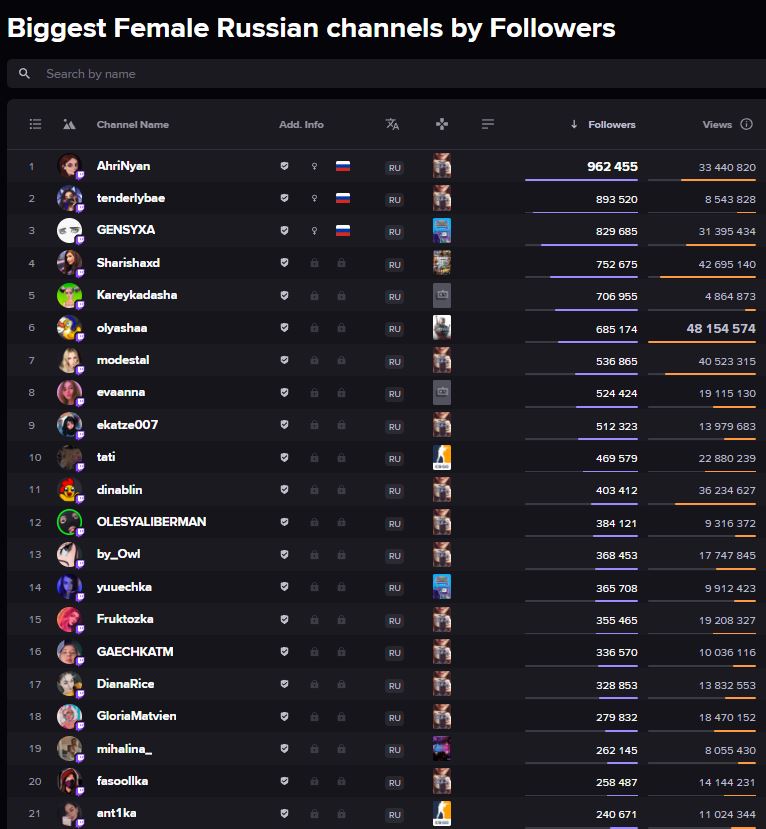The width and height of the screenshot is (766, 829).
Task: Click the modestal avatar thumbnail
Action: pyautogui.click(x=70, y=361)
